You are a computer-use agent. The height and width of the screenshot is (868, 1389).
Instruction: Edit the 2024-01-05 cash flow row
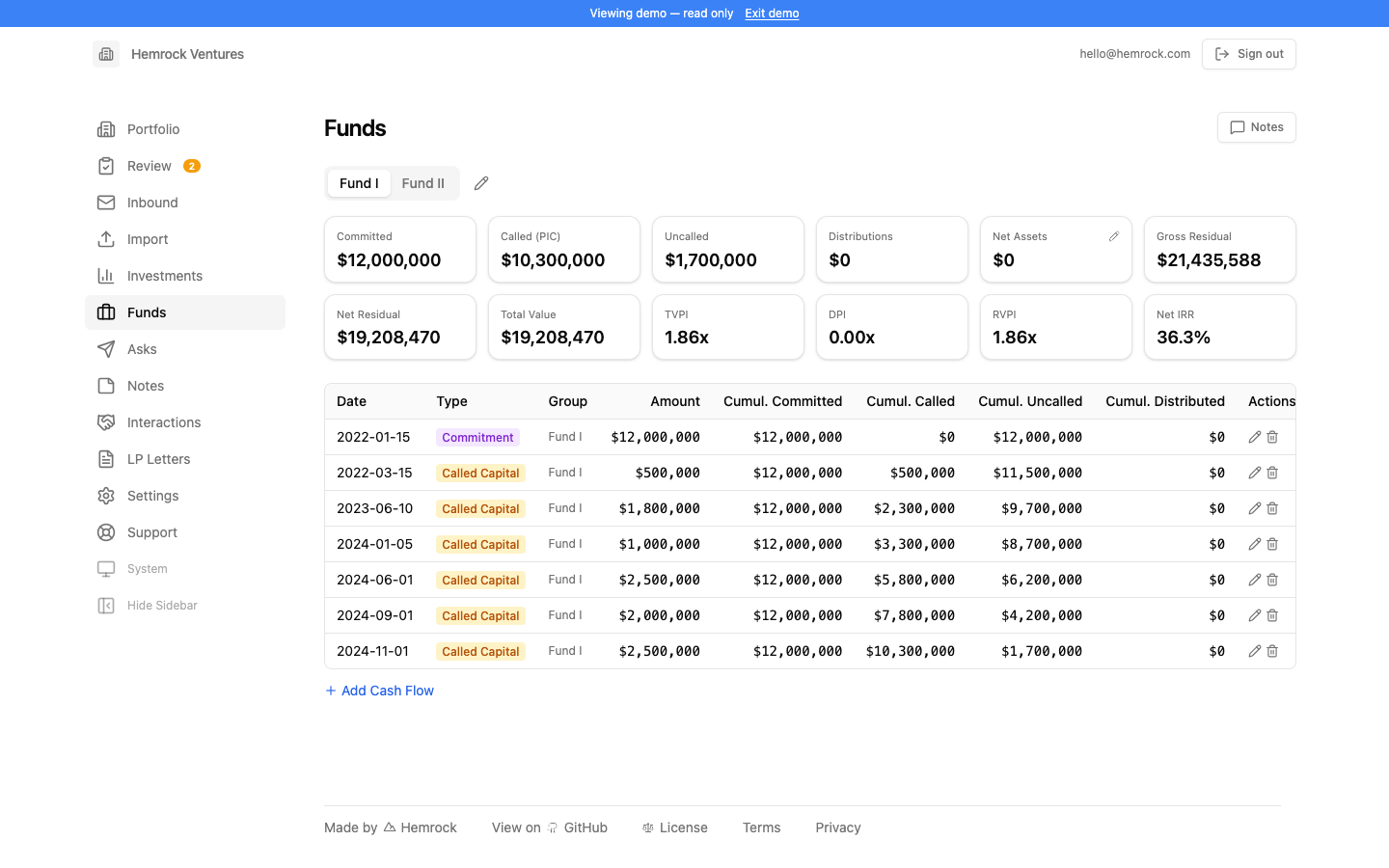(1254, 544)
